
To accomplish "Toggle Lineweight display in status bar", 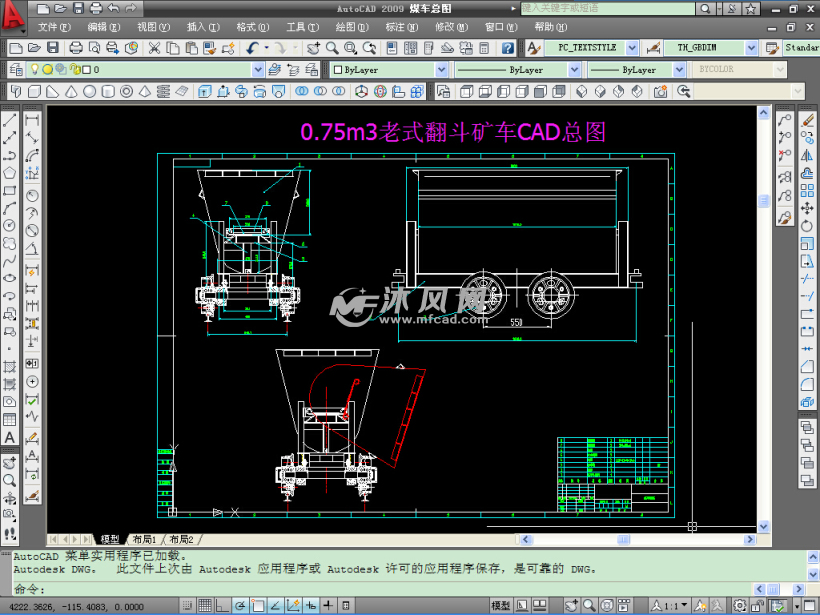I will [328, 606].
